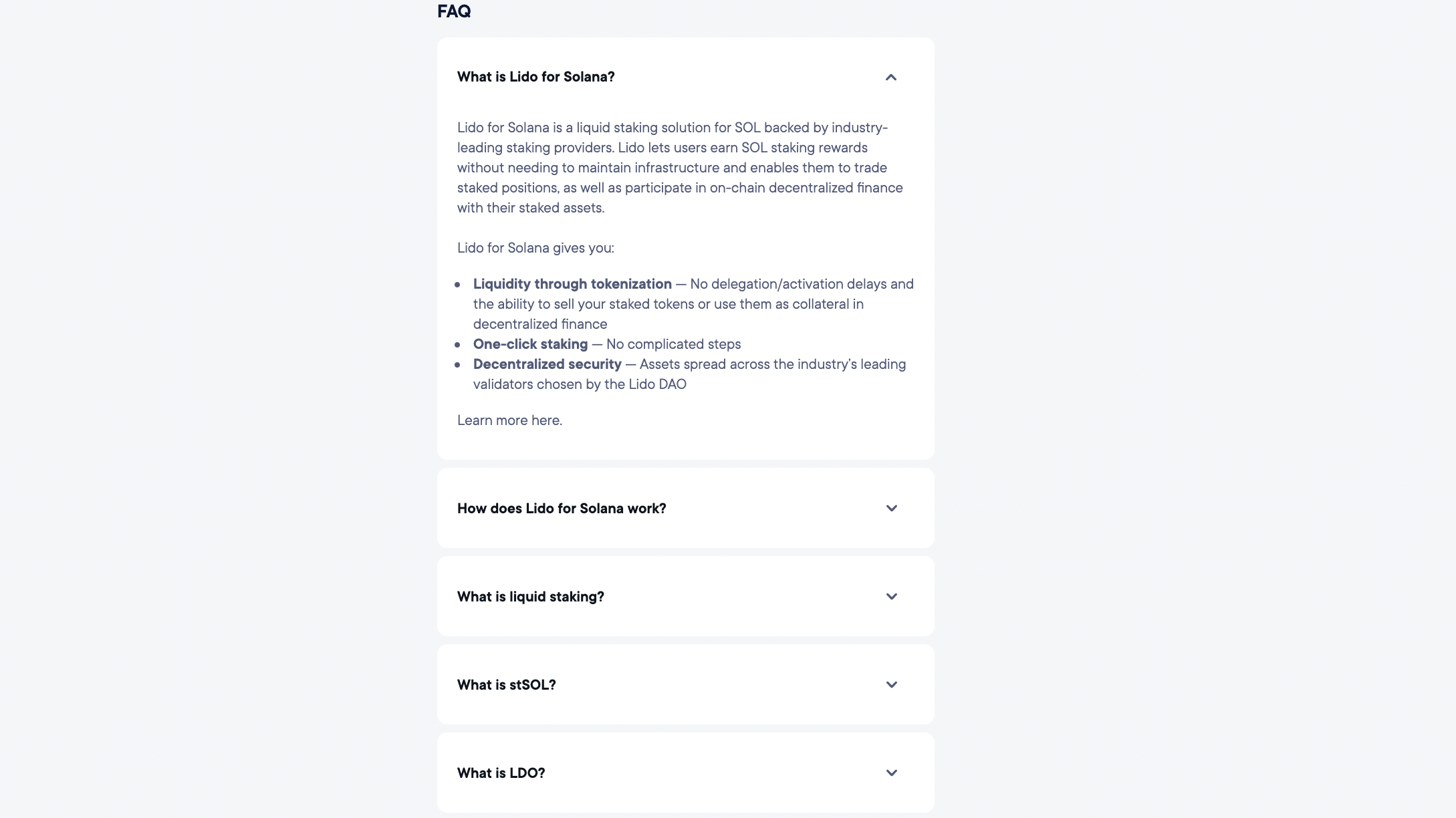1456x818 pixels.
Task: Click the 'What is Lido for Solana?' heading
Action: tap(535, 77)
